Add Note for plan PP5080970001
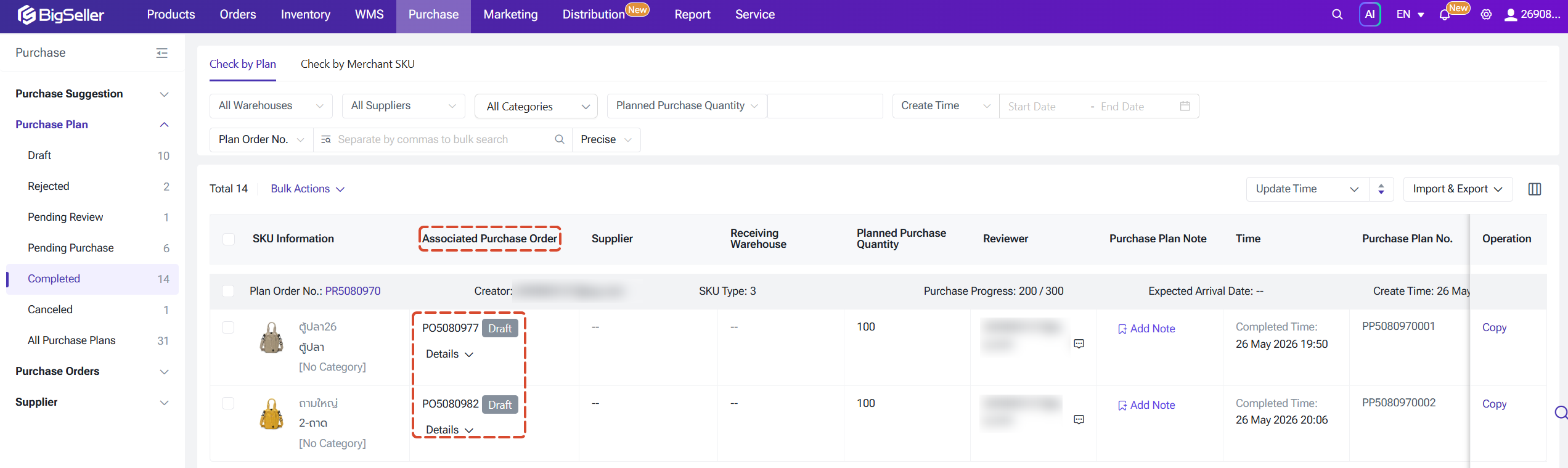The height and width of the screenshot is (468, 1568). click(x=1146, y=329)
